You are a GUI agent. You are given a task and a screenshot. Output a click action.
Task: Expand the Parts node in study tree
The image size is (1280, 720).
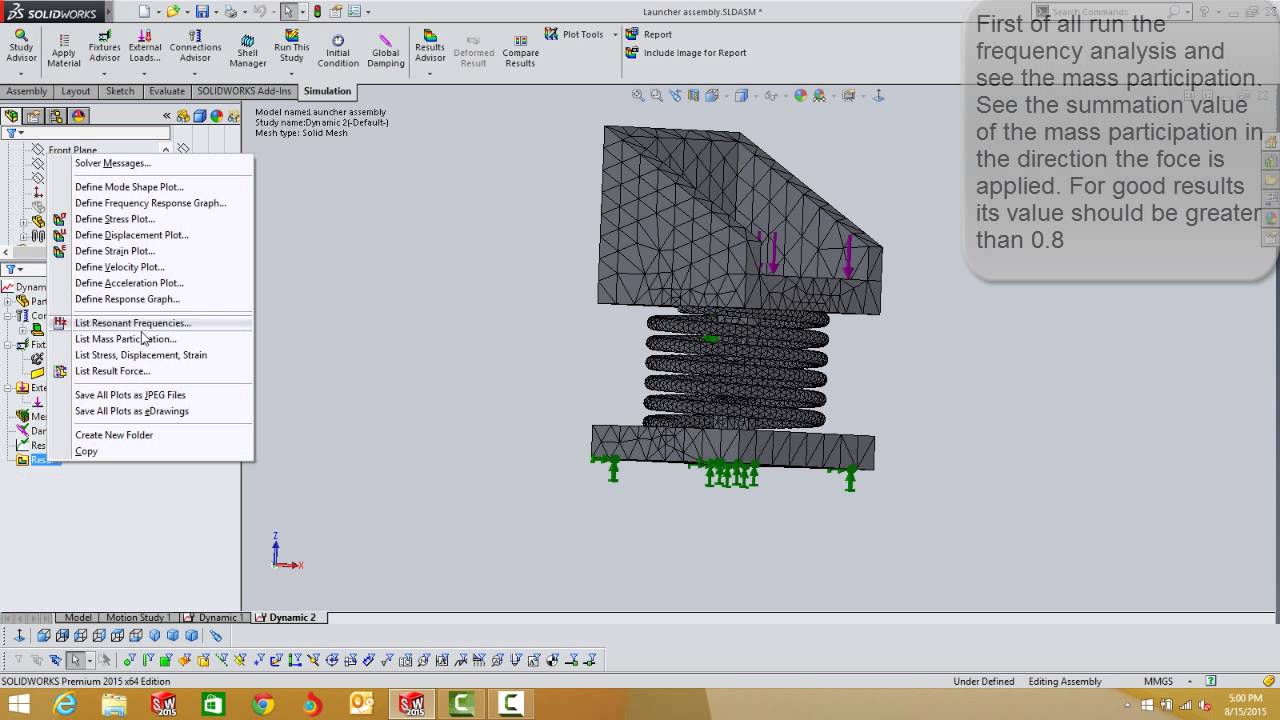click(8, 301)
